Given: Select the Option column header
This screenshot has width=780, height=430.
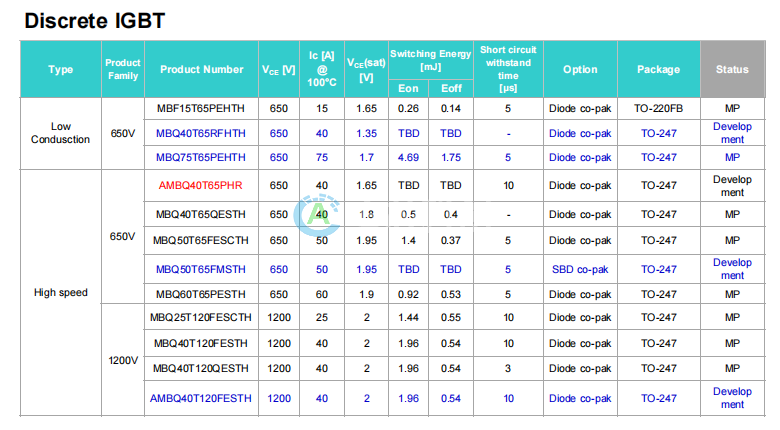Looking at the screenshot, I should [580, 70].
